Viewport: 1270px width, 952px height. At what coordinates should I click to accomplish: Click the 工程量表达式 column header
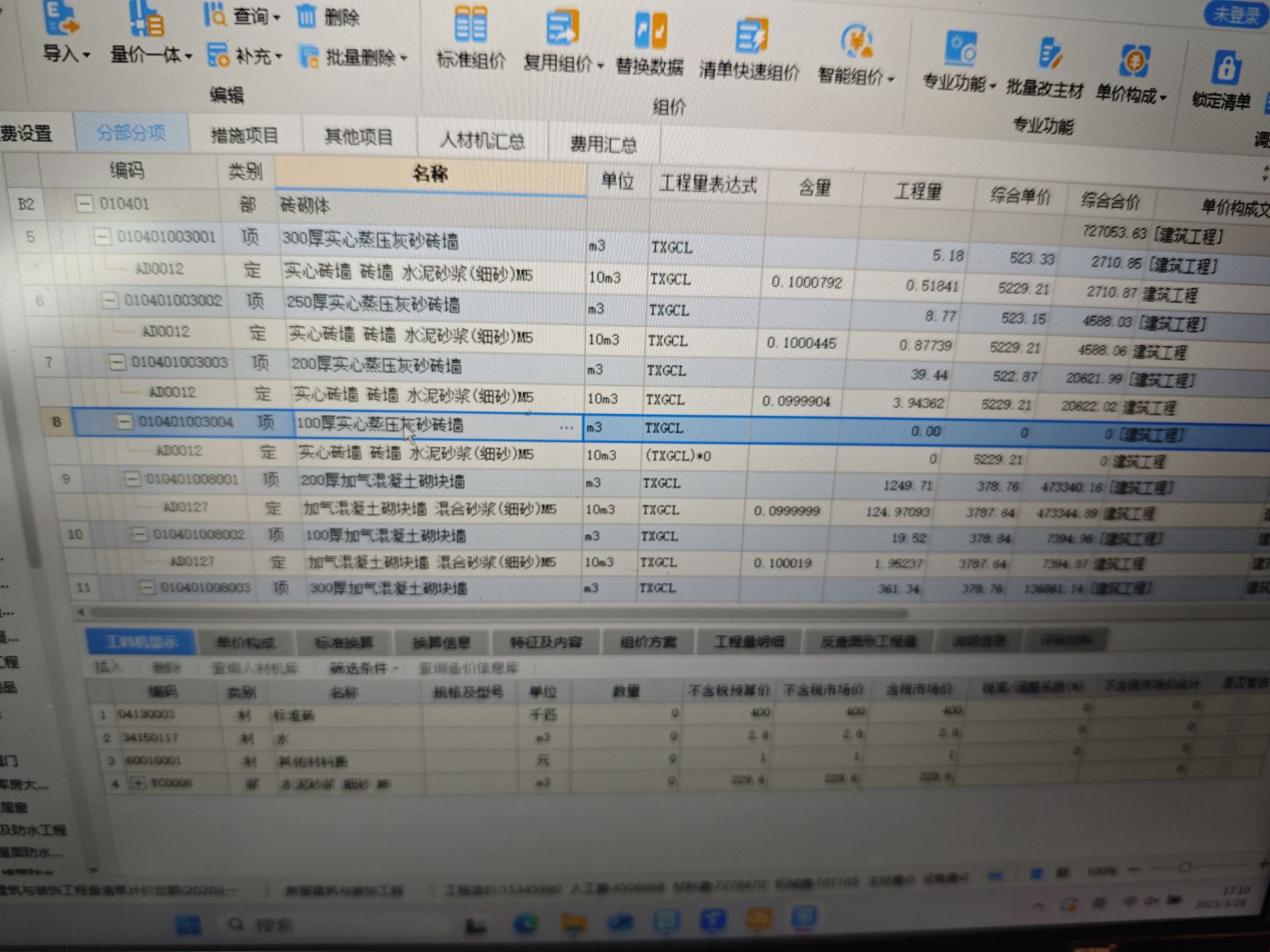point(708,184)
